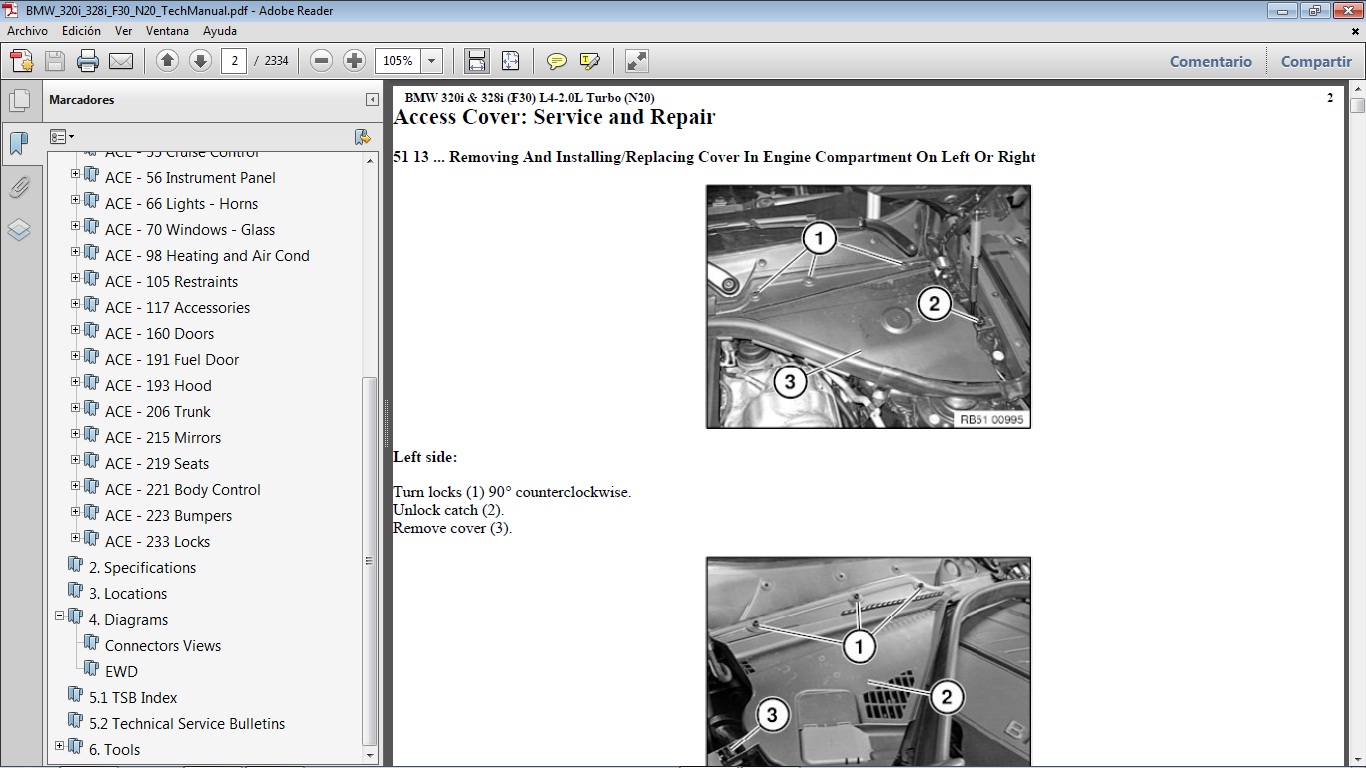The image size is (1366, 768).
Task: Select the highlight text tool
Action: tap(590, 61)
